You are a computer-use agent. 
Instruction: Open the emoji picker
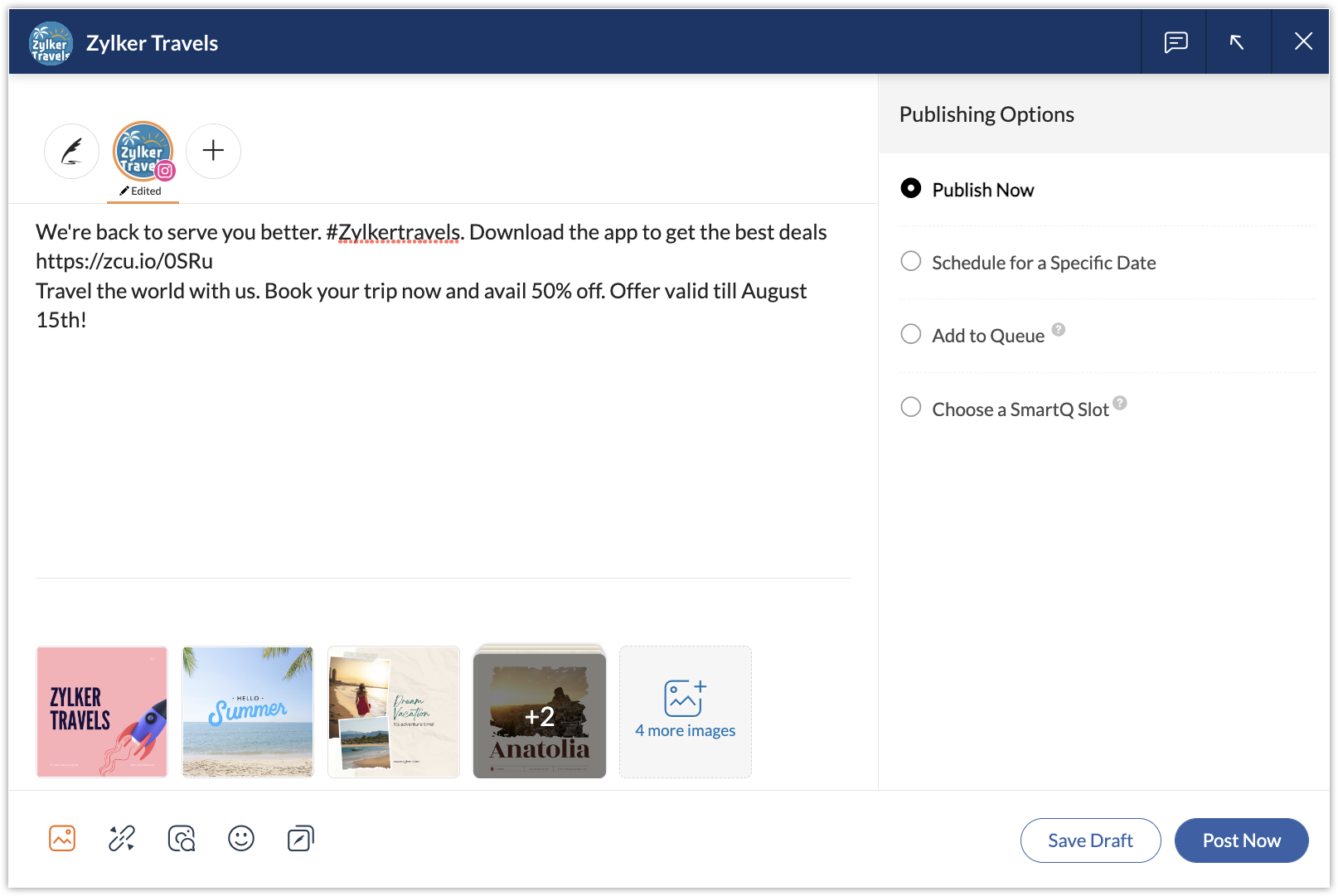[x=241, y=838]
